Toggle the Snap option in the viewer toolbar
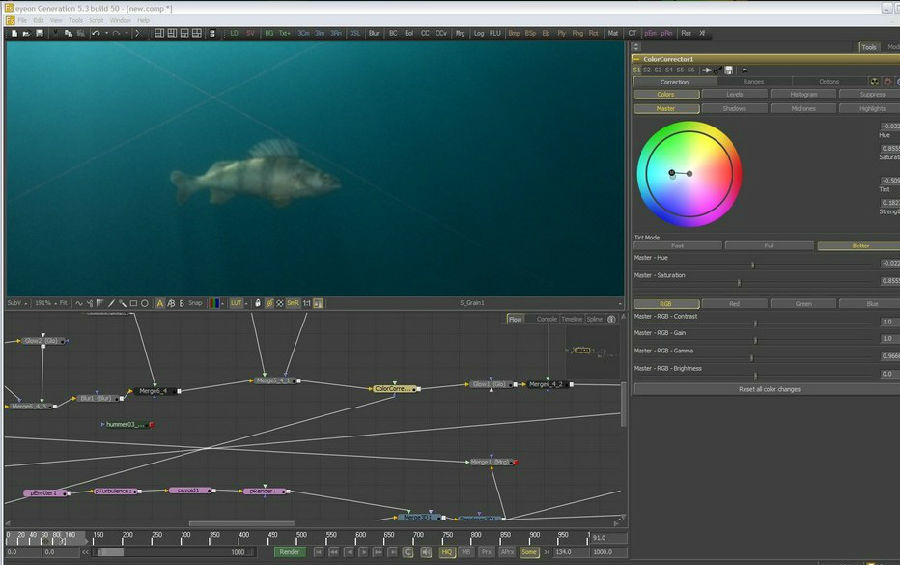900x565 pixels. [x=195, y=303]
